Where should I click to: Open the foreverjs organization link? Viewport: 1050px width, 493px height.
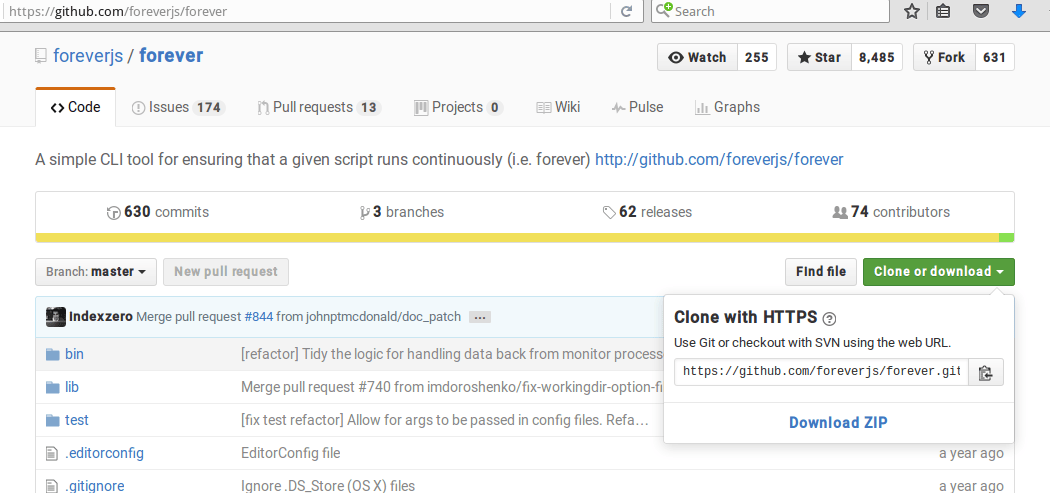88,56
